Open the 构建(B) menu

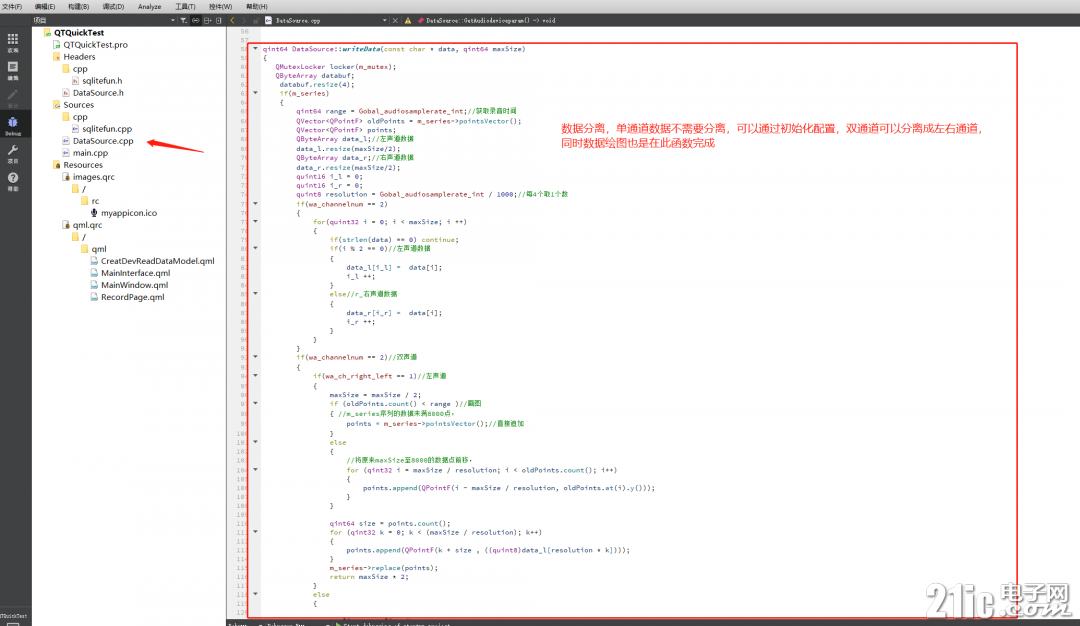[x=79, y=6]
